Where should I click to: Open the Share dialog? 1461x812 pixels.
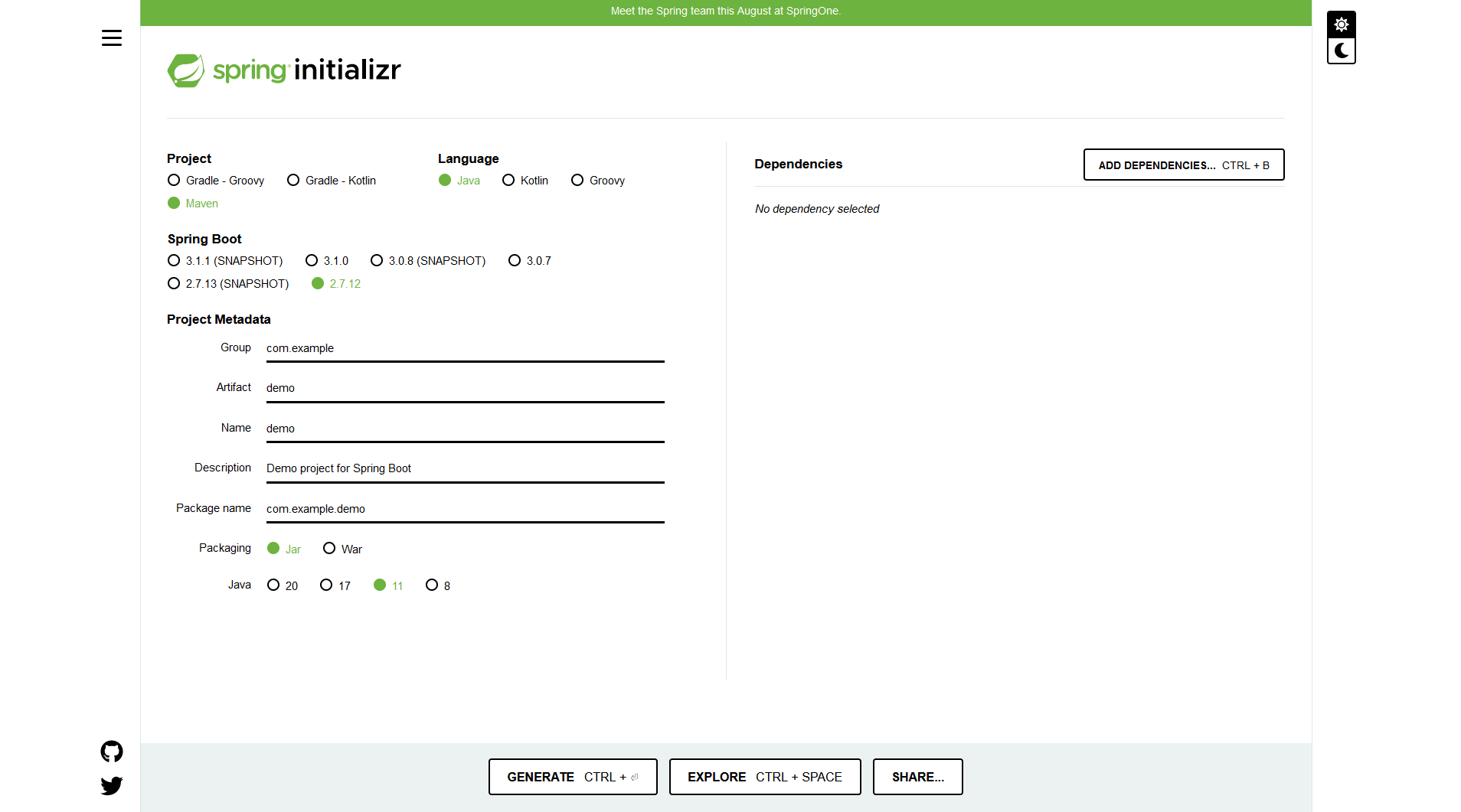pos(918,777)
